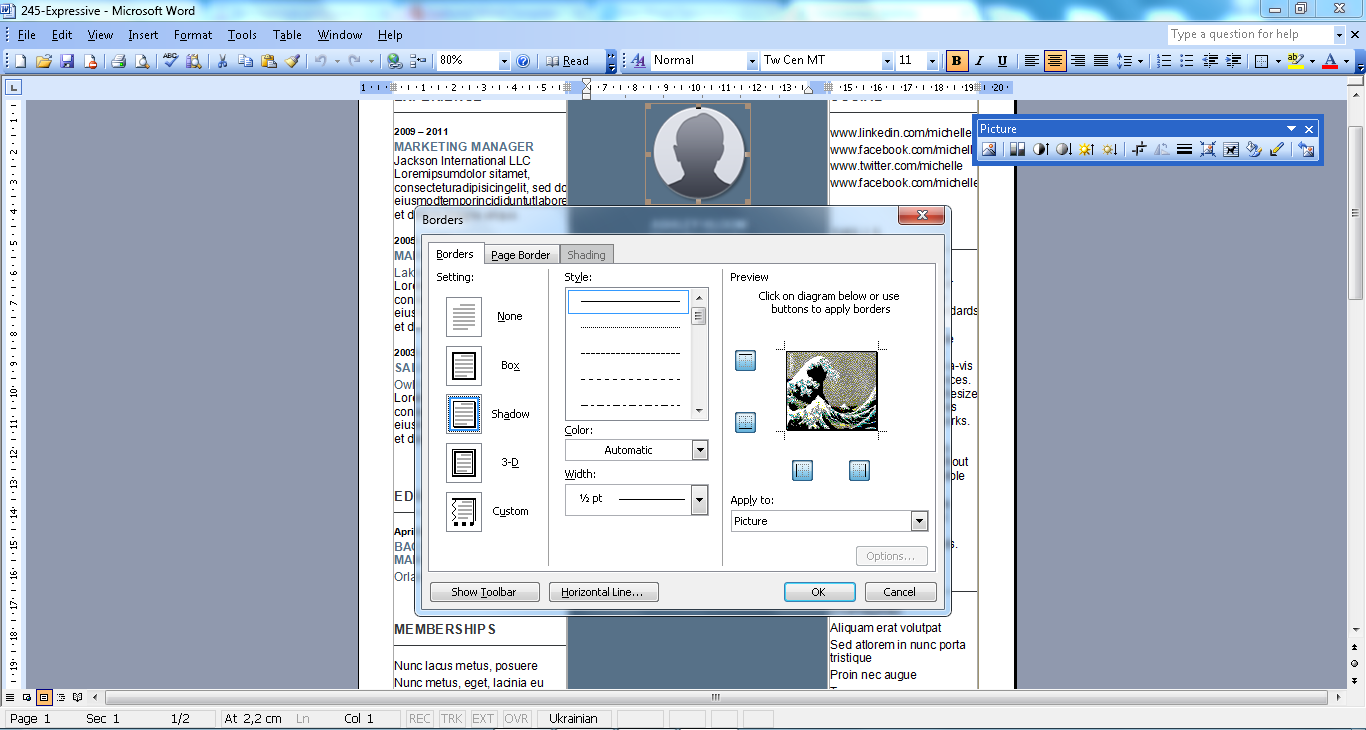Screen dimensions: 1366x730
Task: Click Compress Pictures icon
Action: [x=1208, y=150]
